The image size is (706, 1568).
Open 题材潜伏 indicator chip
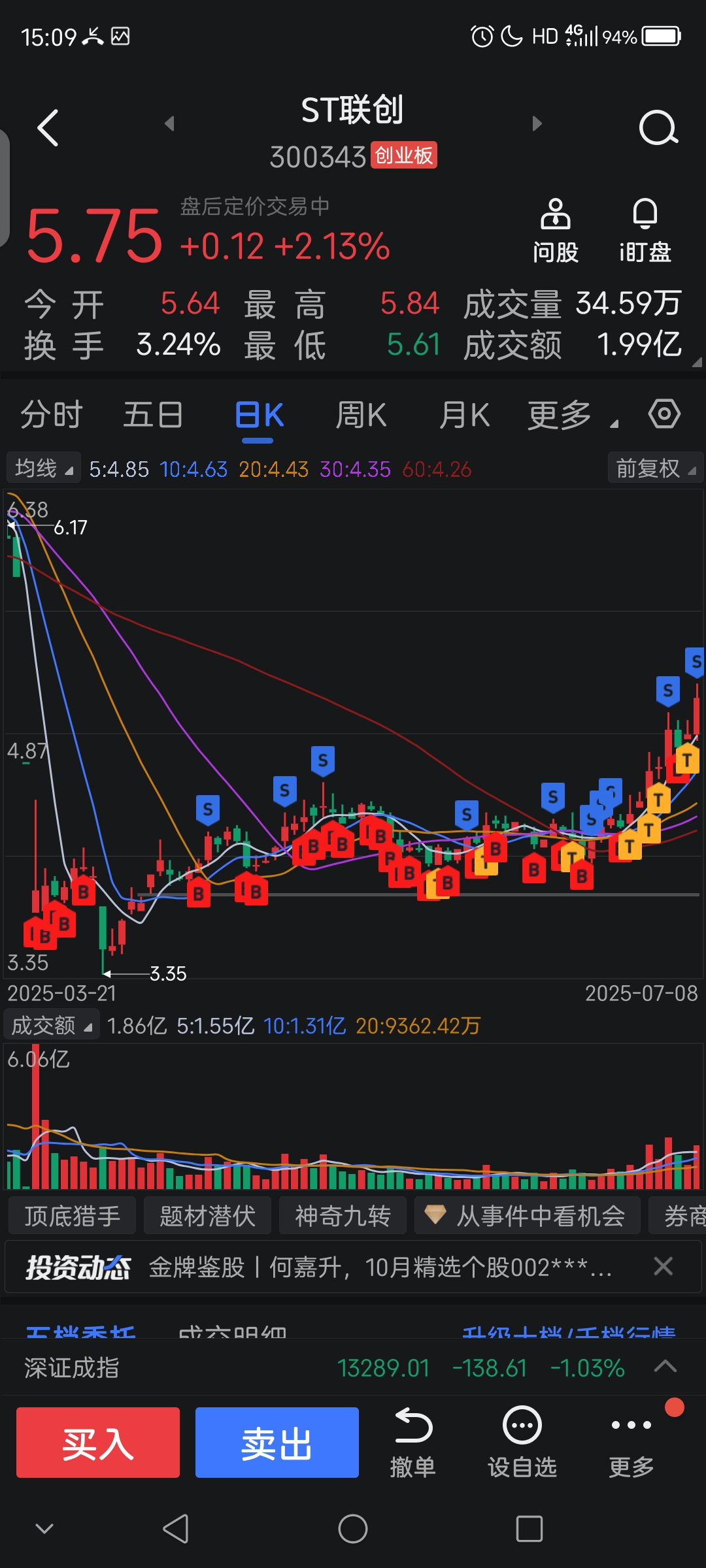tap(207, 1216)
